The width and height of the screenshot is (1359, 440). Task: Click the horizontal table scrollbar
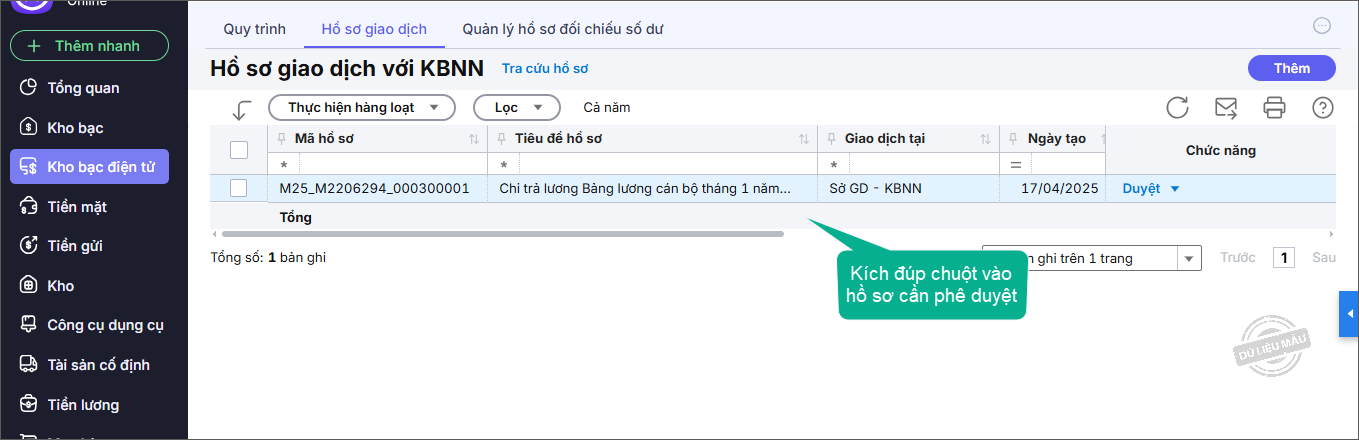(x=502, y=234)
